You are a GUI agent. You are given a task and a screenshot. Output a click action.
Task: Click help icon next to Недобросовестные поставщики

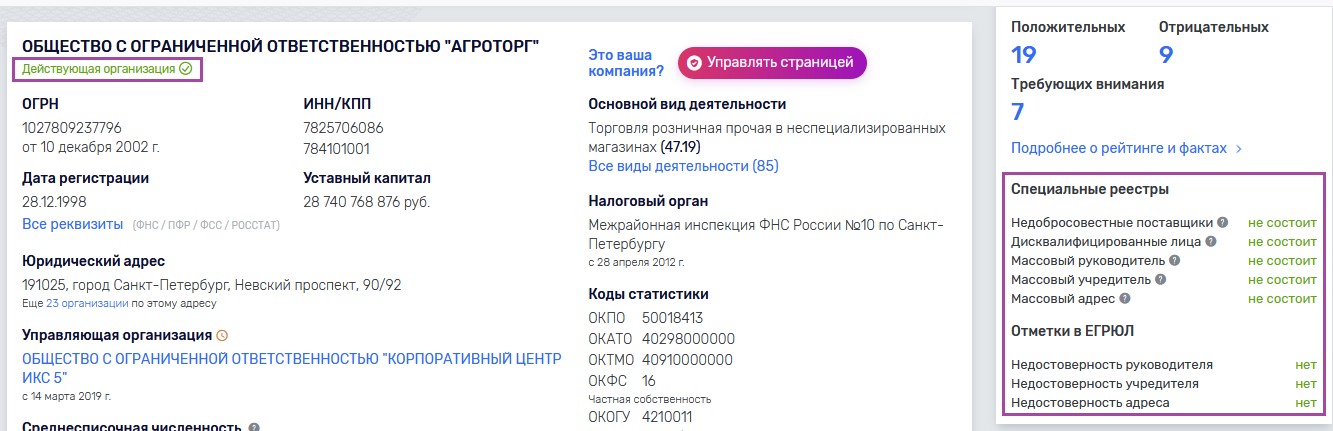click(x=1223, y=223)
